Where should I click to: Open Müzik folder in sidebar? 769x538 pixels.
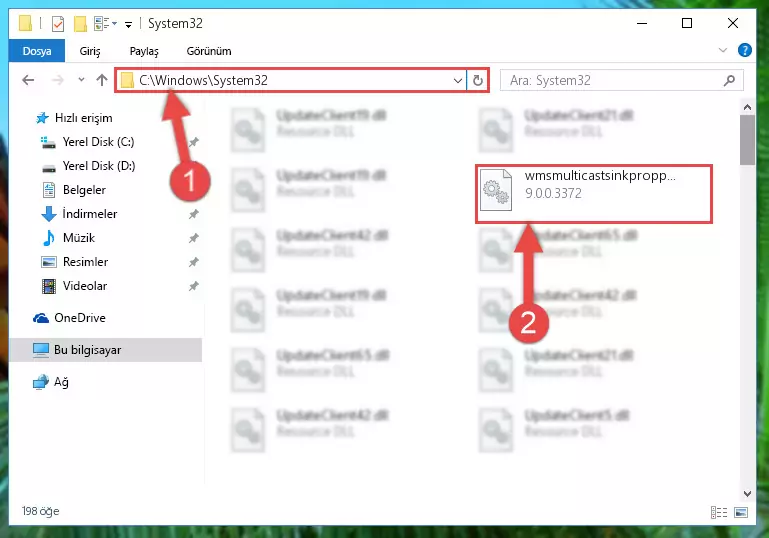(78, 238)
